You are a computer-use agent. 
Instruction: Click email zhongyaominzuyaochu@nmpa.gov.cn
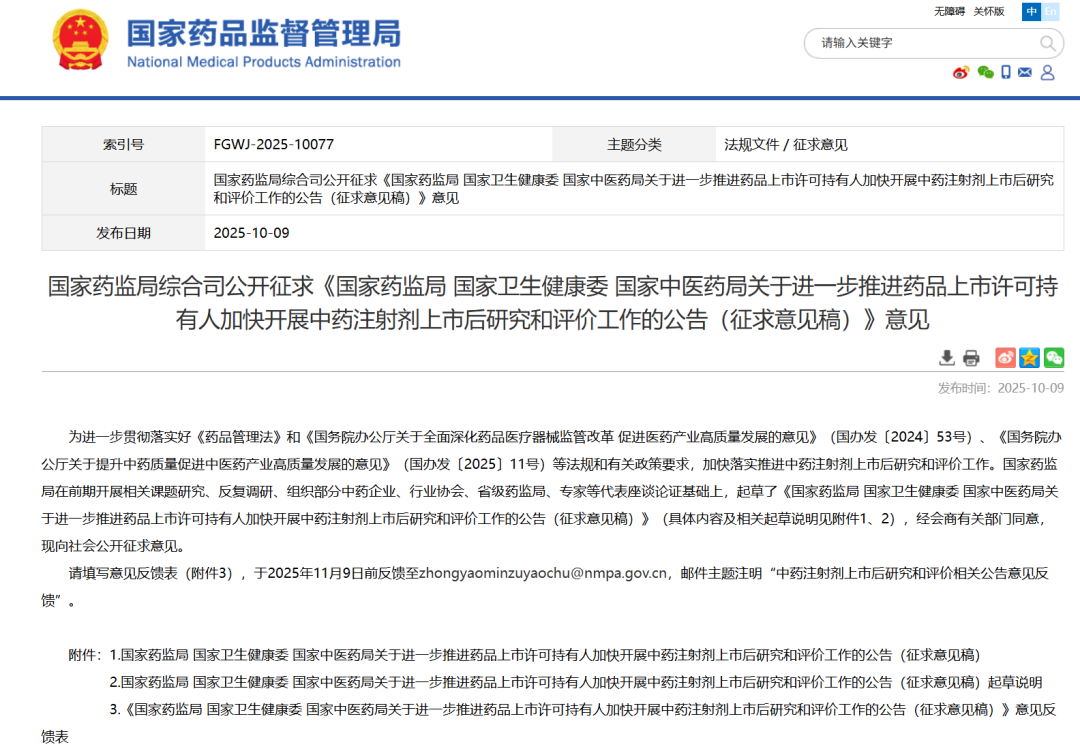[x=543, y=573]
